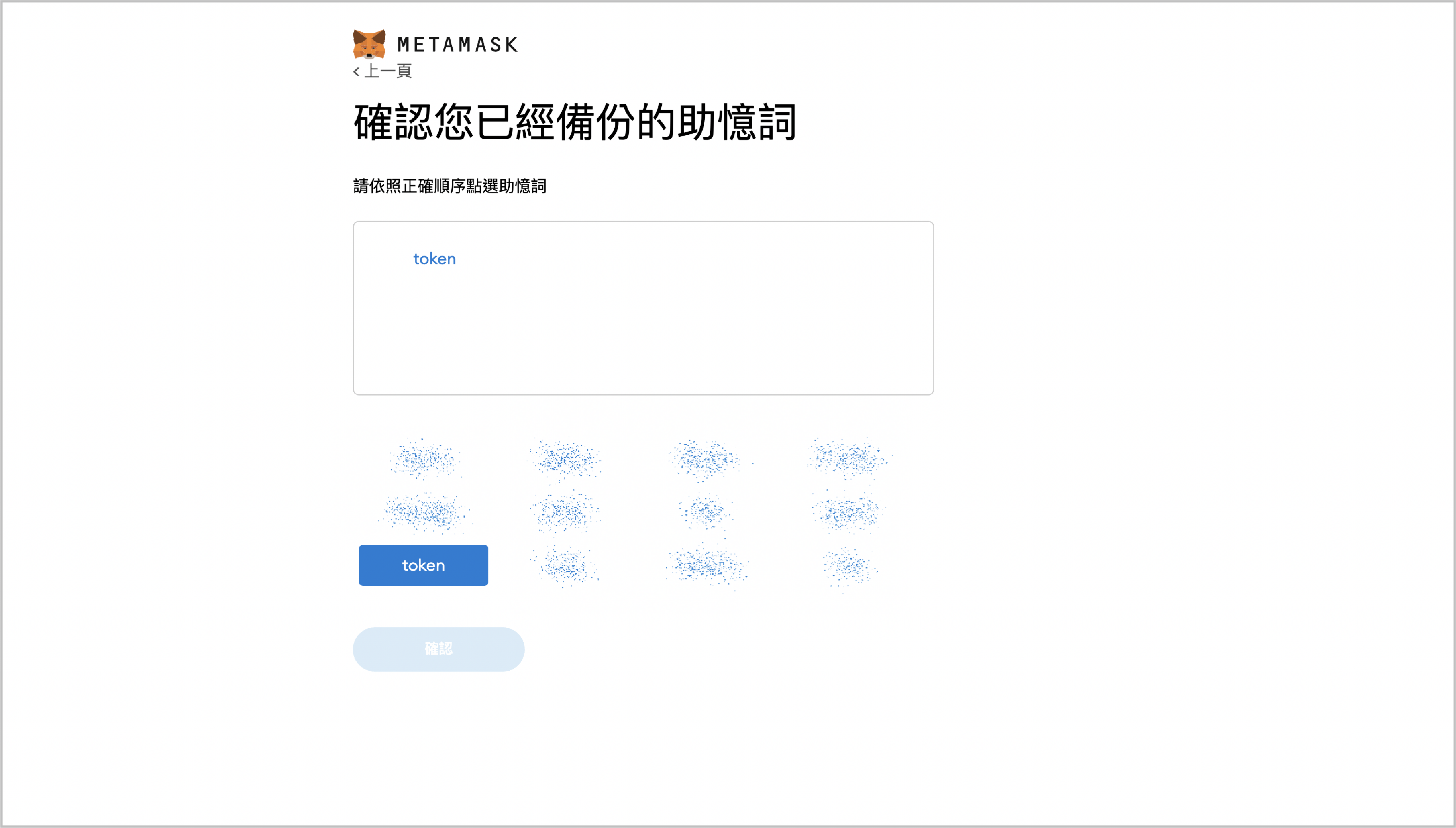Image resolution: width=1456 pixels, height=828 pixels.
Task: Select blurred word in top row, fourth column
Action: click(x=848, y=458)
